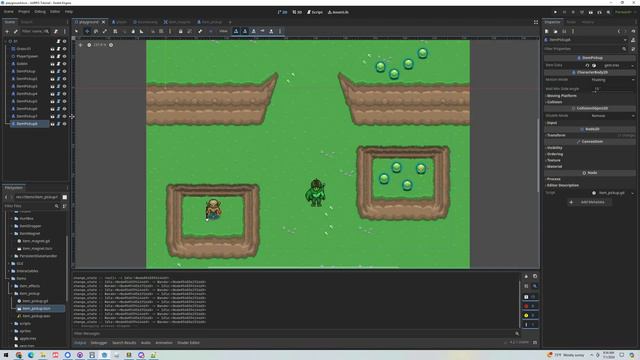Hide the Goblin node with eye icon
Screen dimensions: 640x360
pyautogui.click(x=64, y=64)
